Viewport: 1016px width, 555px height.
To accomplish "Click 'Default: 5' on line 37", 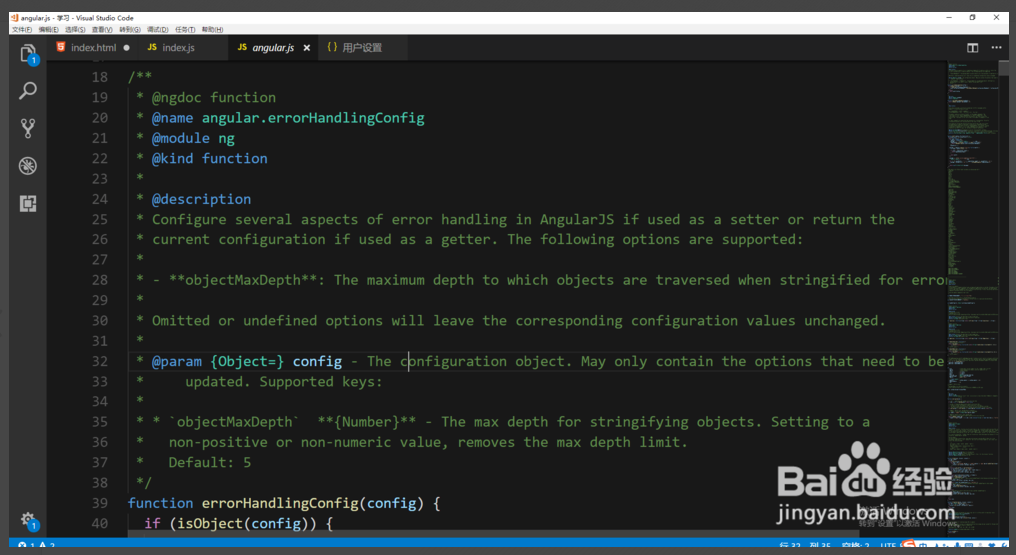I will point(209,462).
